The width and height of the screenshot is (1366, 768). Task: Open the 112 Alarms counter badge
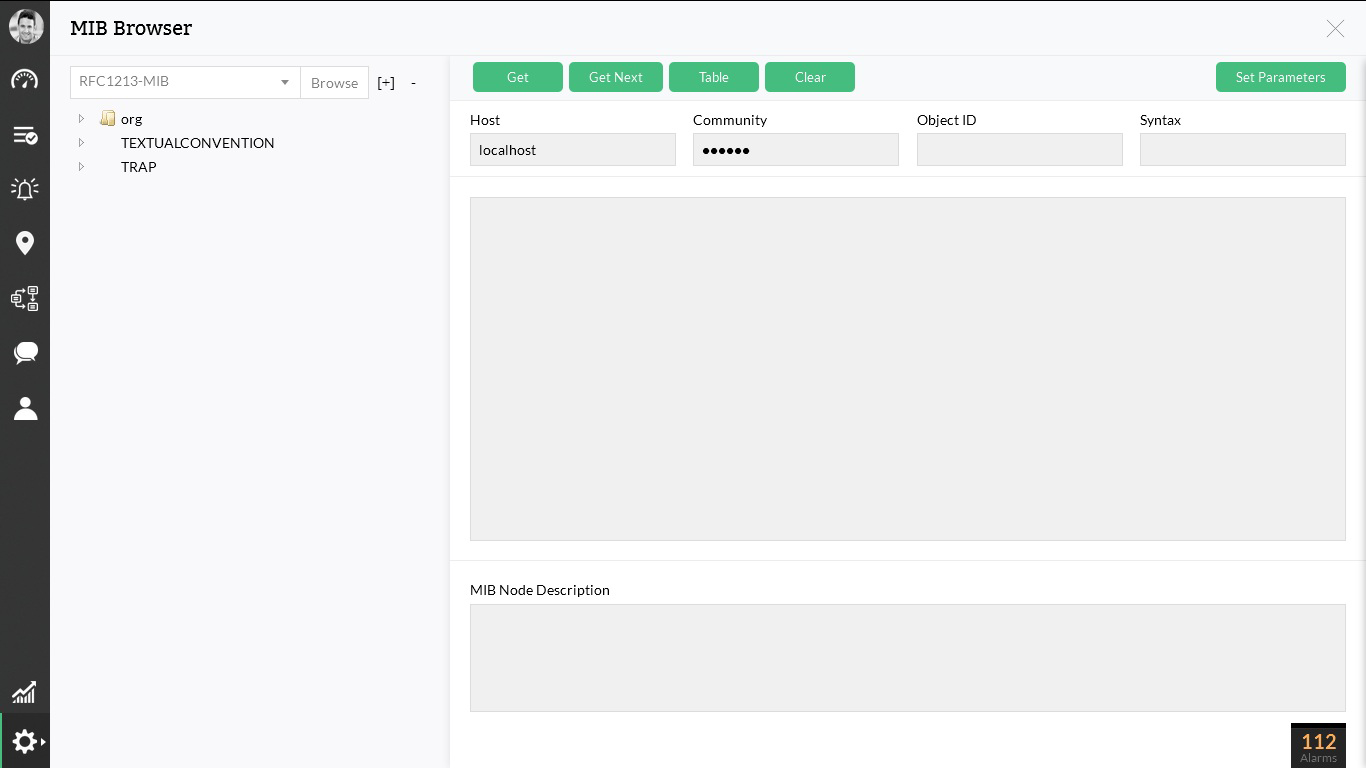pyautogui.click(x=1318, y=746)
